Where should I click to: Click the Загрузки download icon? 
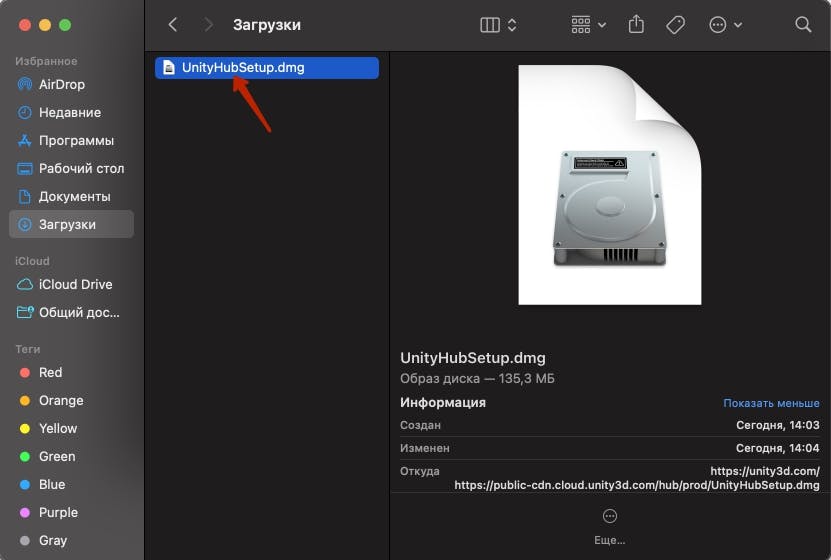(x=25, y=224)
